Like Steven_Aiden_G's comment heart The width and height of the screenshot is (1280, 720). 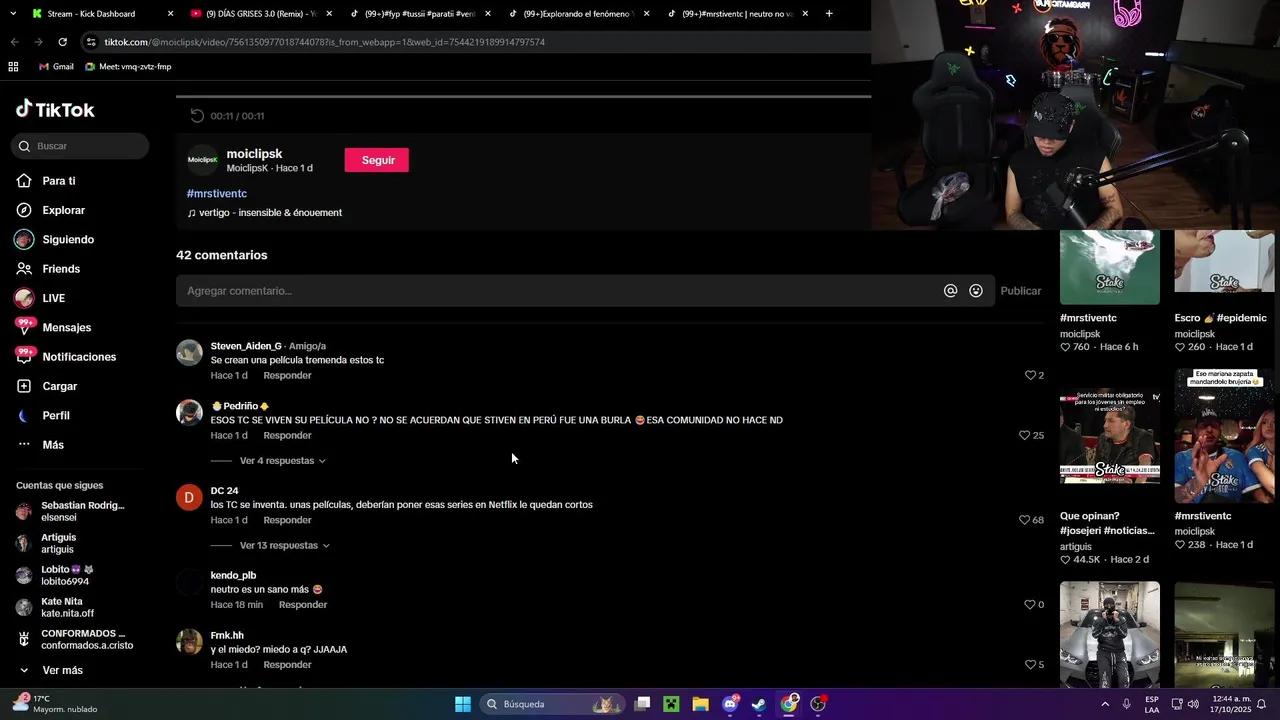pos(1030,375)
